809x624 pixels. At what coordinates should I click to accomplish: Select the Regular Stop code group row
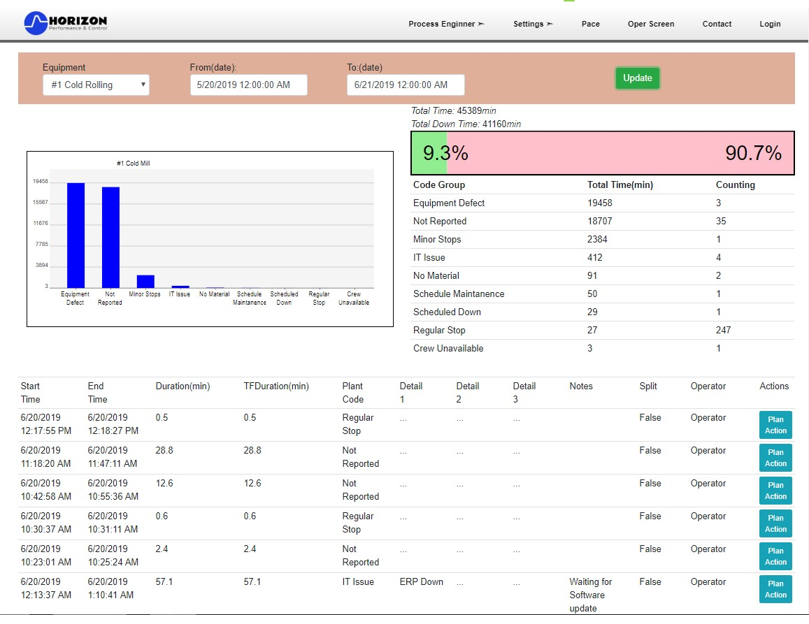[602, 330]
